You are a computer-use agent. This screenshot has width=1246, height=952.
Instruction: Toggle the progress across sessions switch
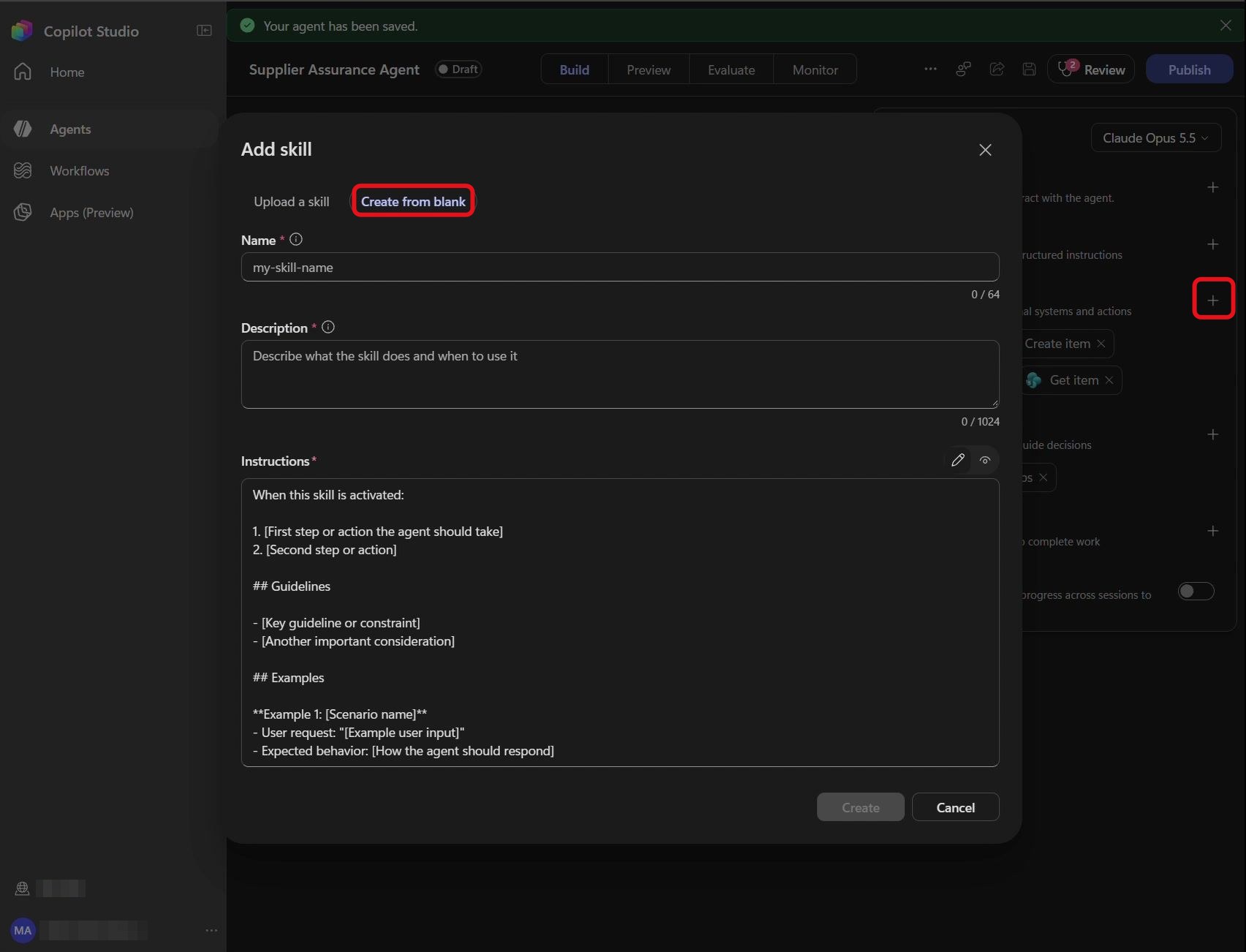click(x=1196, y=591)
